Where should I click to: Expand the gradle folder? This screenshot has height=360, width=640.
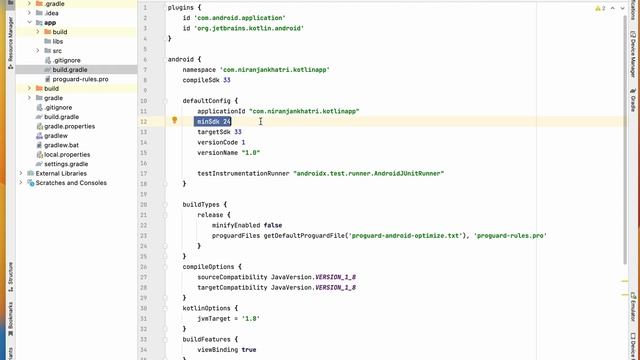coord(29,98)
